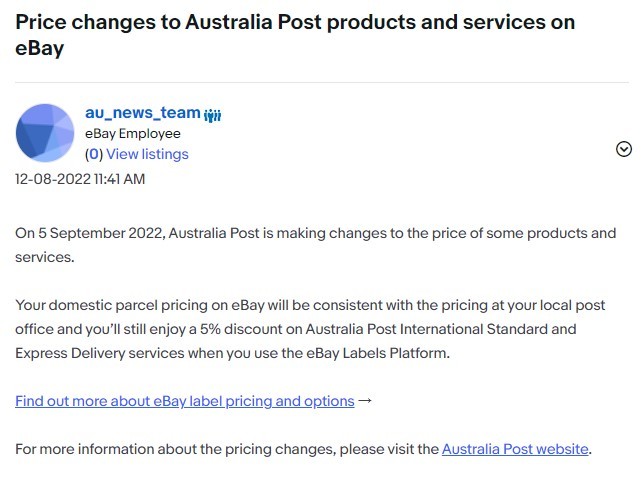Click the (0) feedback score
The height and width of the screenshot is (485, 643).
pos(94,154)
